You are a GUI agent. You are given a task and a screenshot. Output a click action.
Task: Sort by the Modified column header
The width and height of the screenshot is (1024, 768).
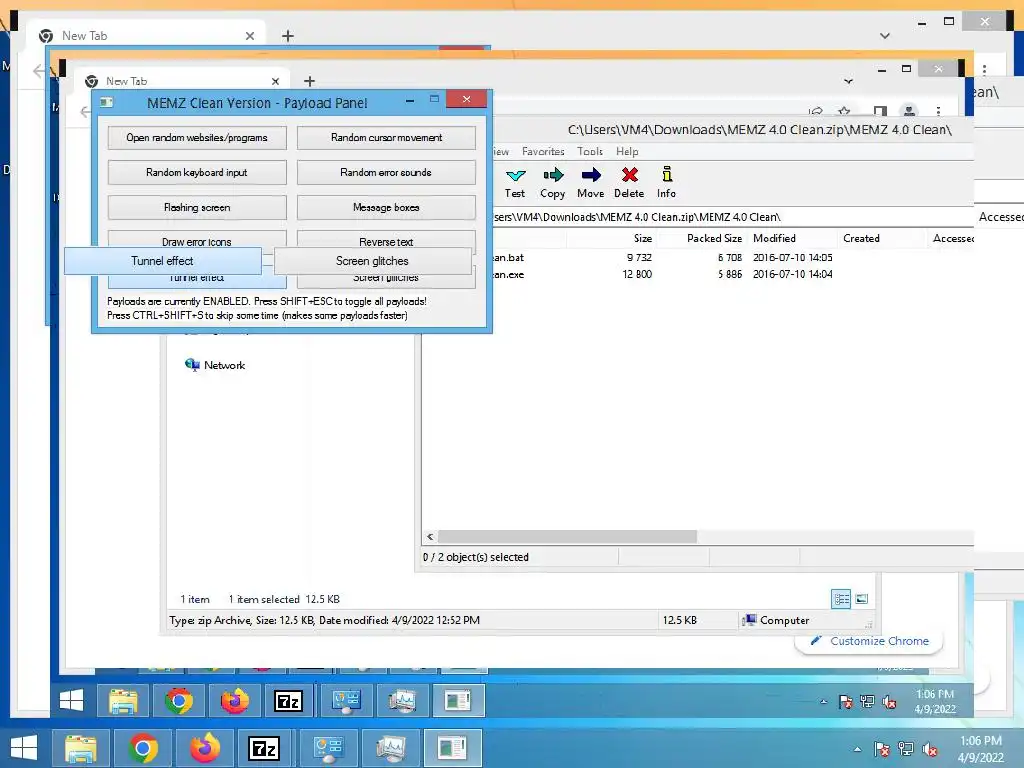(x=774, y=238)
